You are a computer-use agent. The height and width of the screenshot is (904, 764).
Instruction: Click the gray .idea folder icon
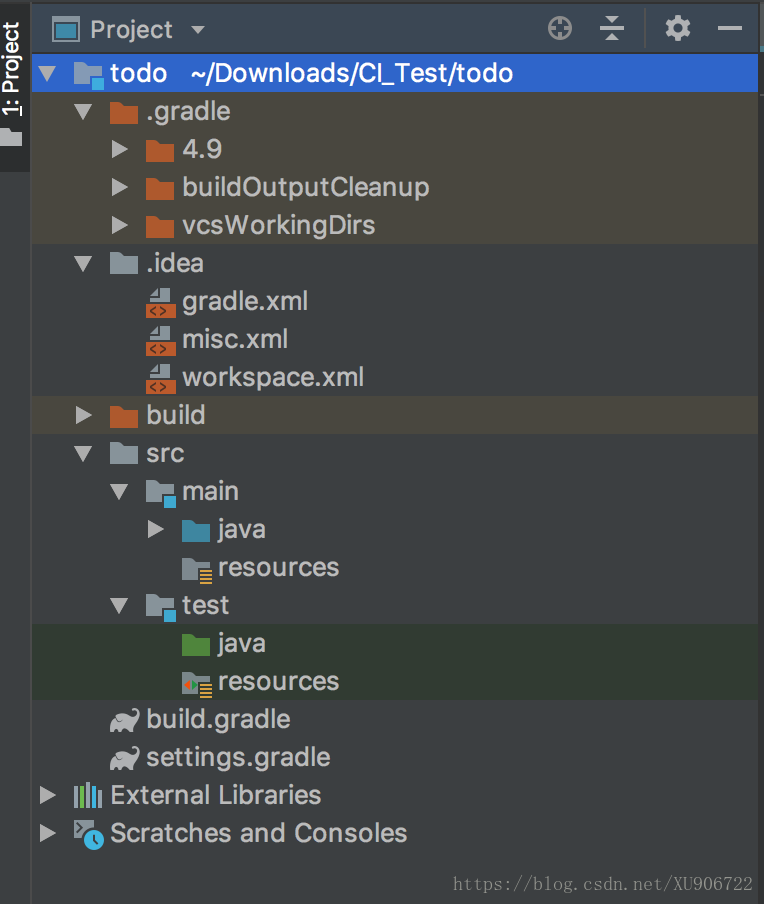tap(124, 263)
